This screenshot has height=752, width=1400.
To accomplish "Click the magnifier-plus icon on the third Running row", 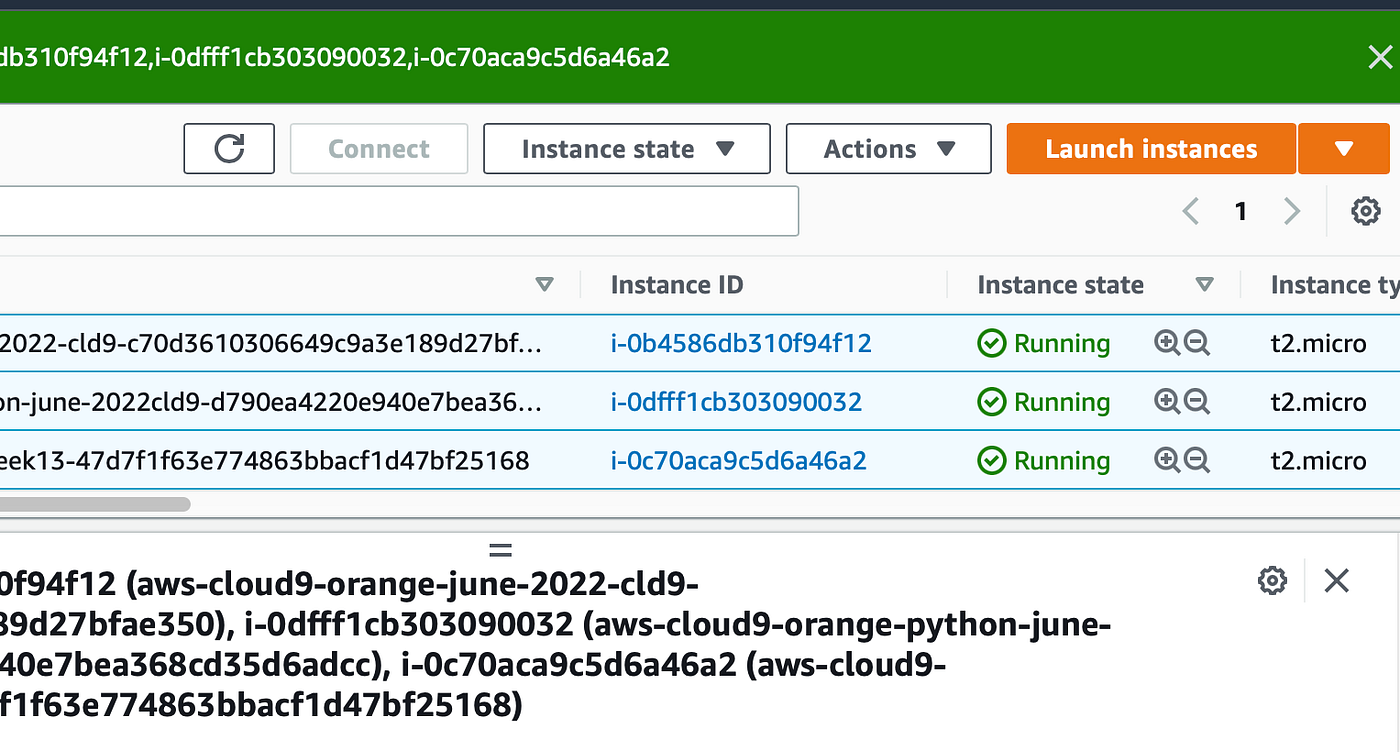I will pyautogui.click(x=1167, y=460).
